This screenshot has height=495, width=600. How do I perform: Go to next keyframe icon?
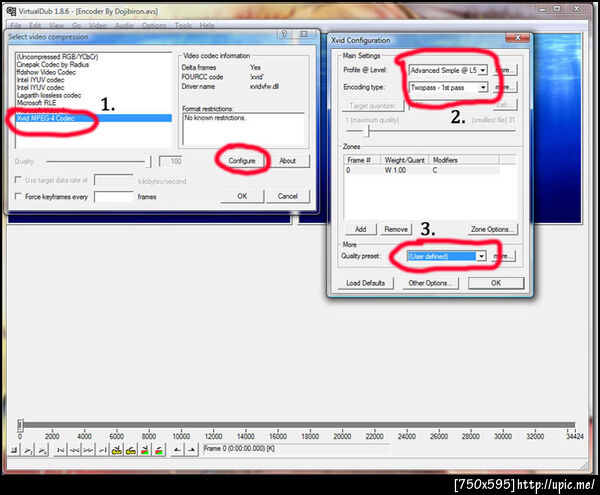click(x=131, y=450)
